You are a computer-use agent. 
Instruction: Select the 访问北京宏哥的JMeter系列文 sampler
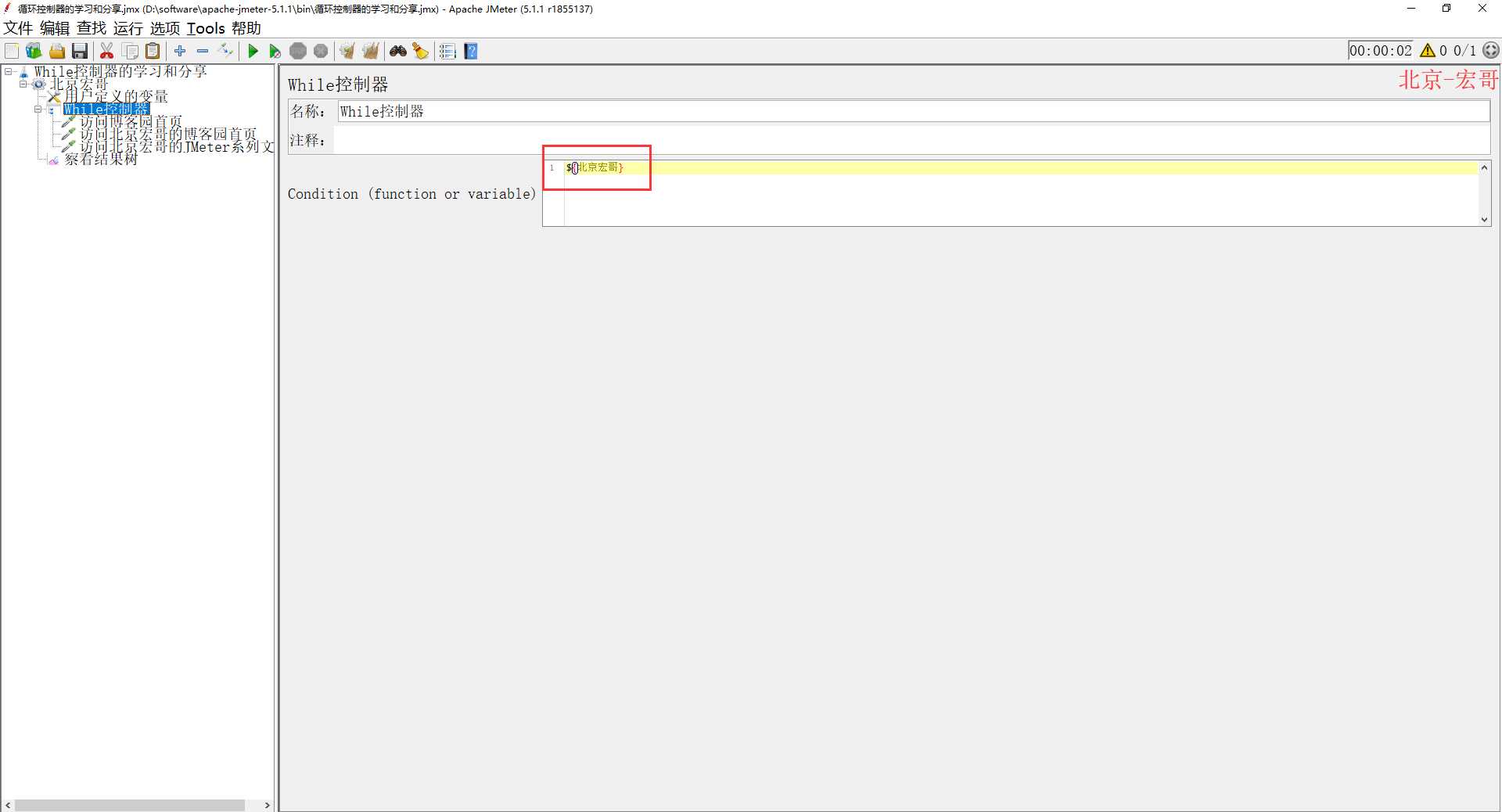point(177,147)
